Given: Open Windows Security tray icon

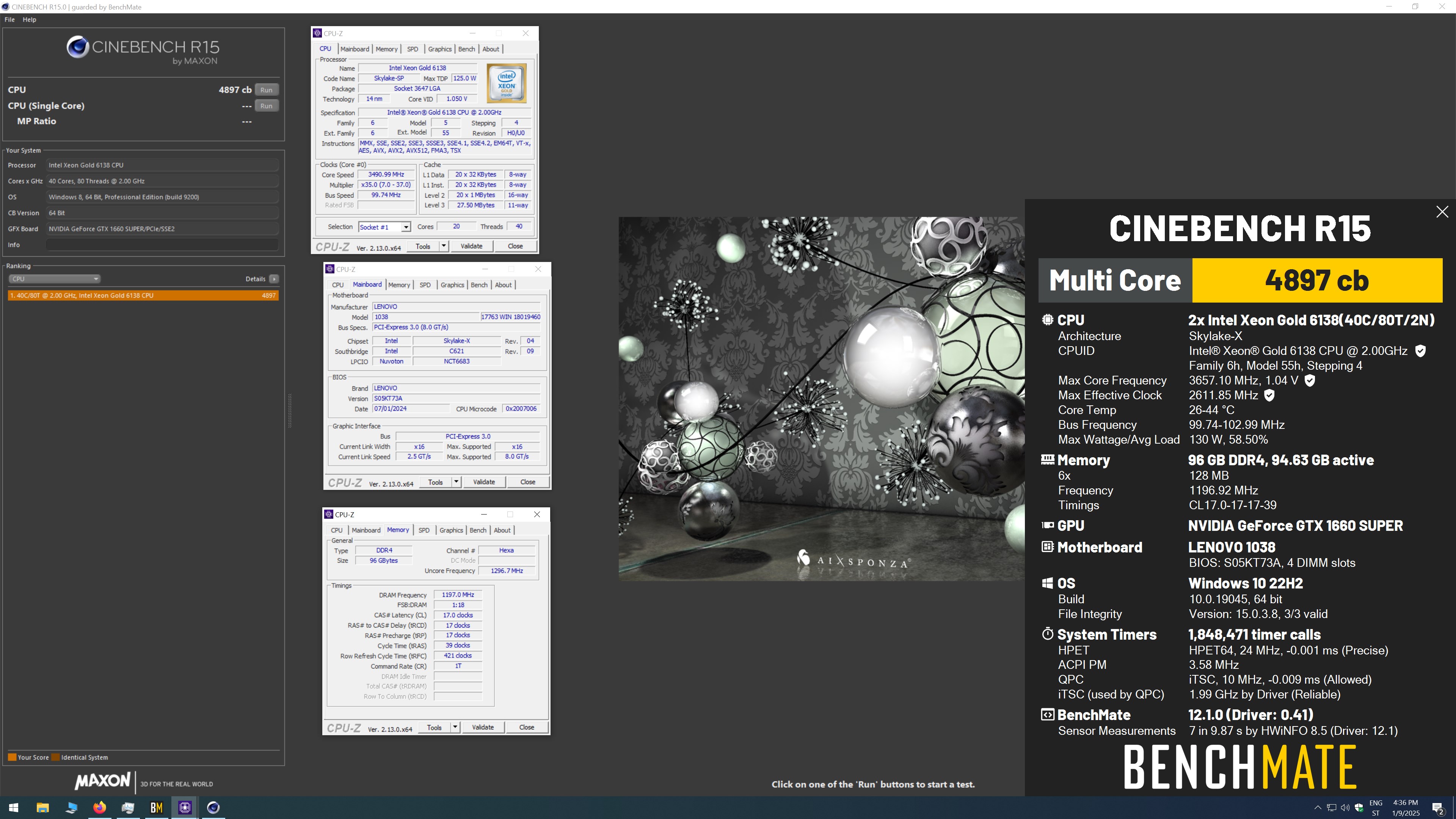Looking at the screenshot, I should (1359, 808).
